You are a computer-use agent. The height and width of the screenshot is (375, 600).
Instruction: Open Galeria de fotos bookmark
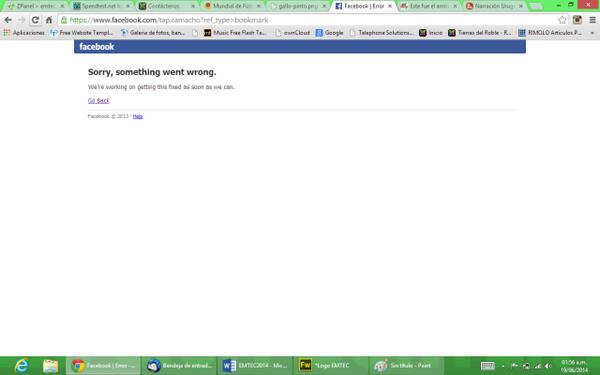click(x=153, y=33)
